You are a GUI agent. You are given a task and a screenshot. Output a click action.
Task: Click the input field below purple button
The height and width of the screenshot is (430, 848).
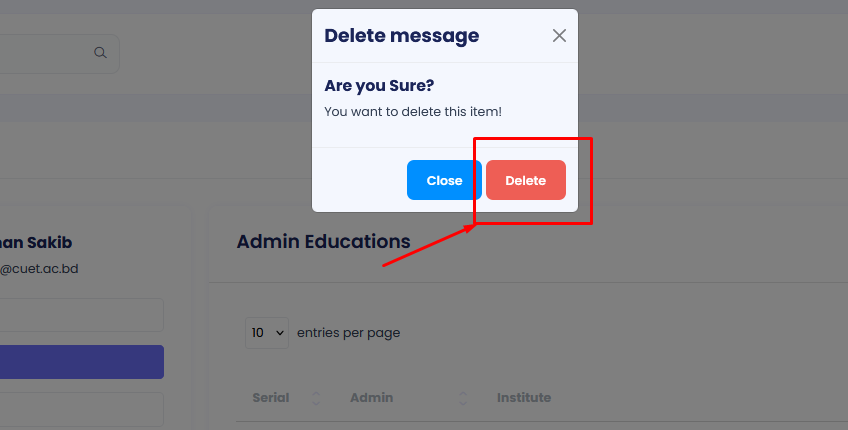click(80, 409)
